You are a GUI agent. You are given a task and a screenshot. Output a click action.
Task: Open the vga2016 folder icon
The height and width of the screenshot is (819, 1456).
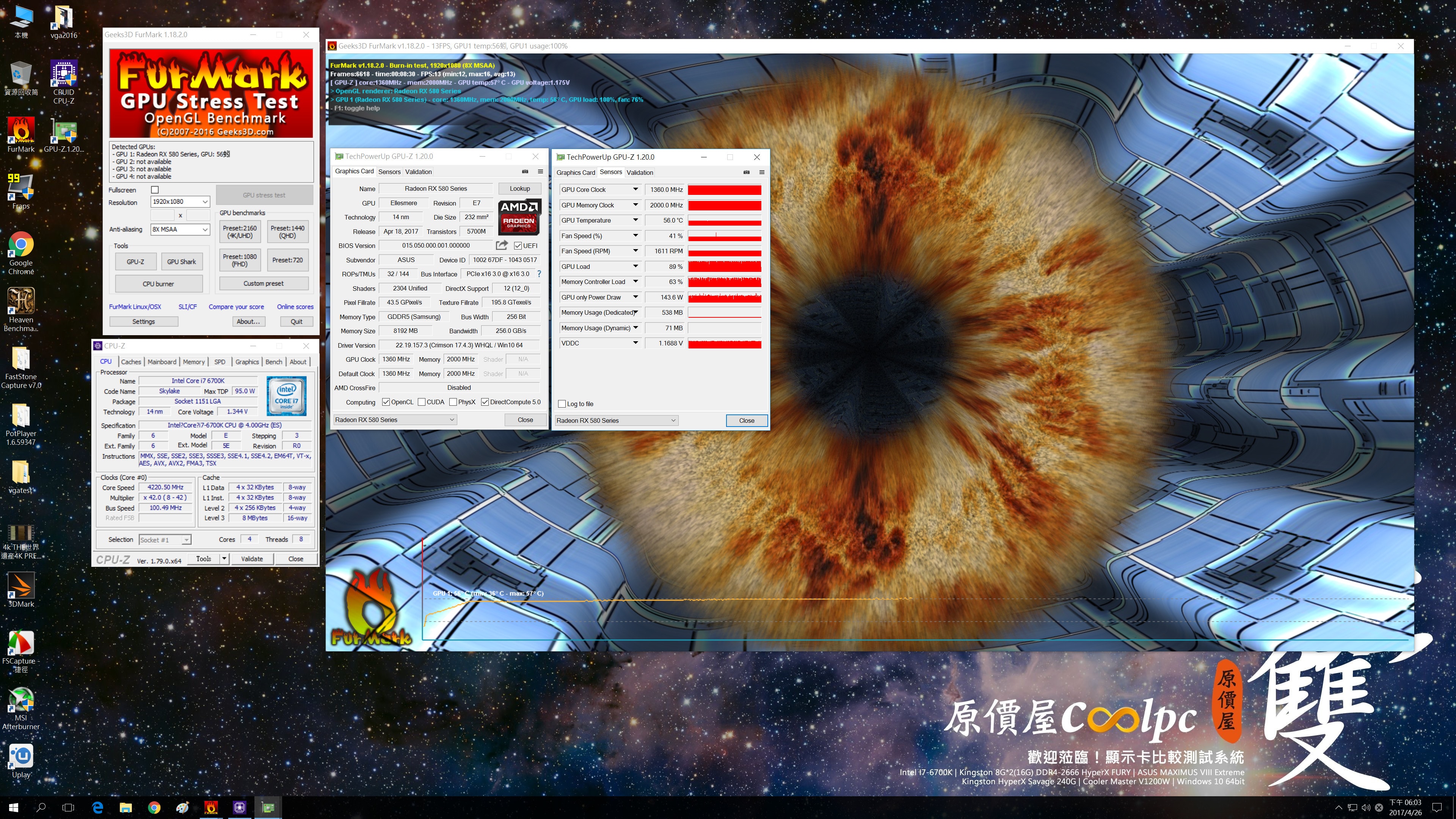coord(64,22)
